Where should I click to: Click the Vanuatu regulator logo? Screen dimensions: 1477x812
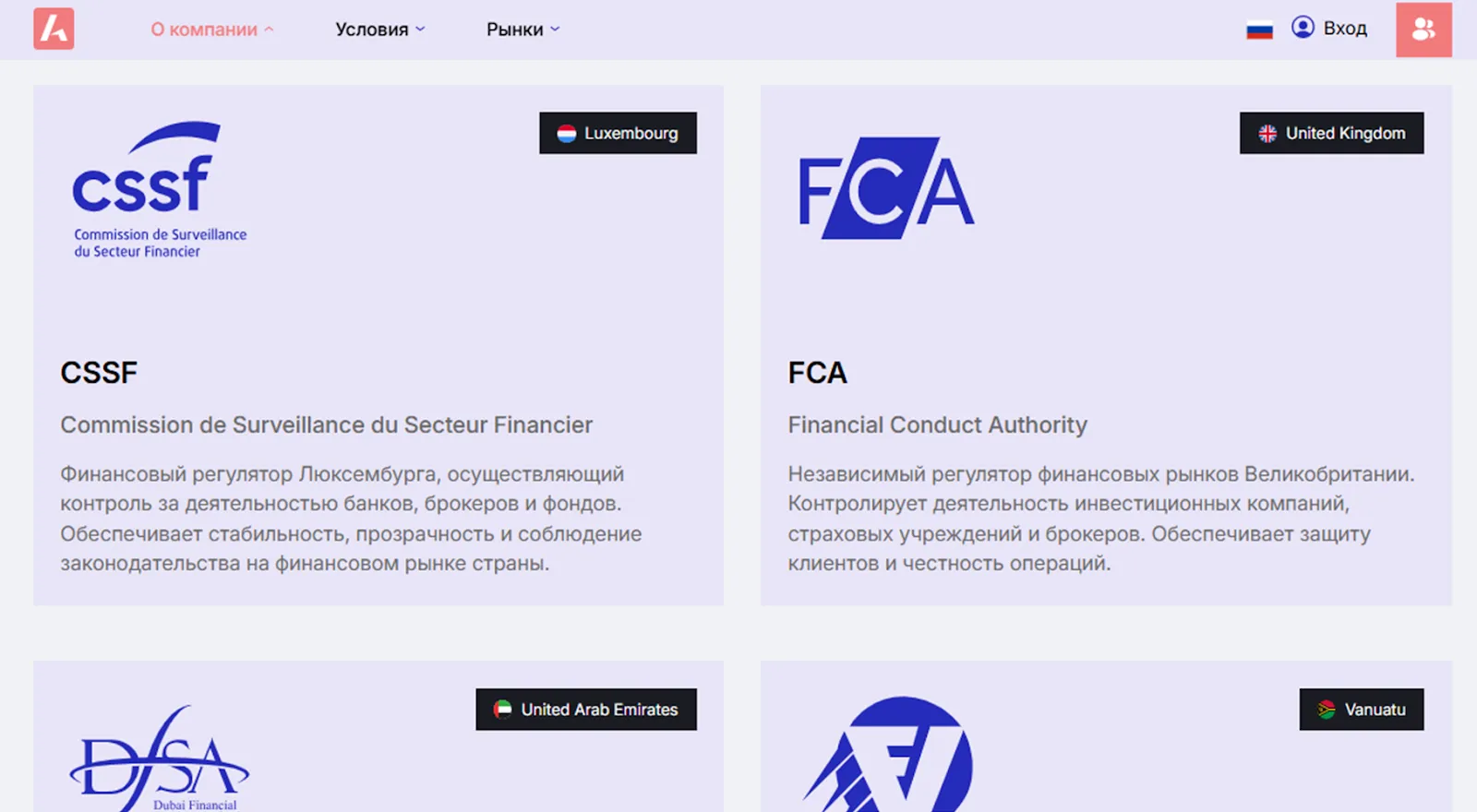[x=888, y=754]
